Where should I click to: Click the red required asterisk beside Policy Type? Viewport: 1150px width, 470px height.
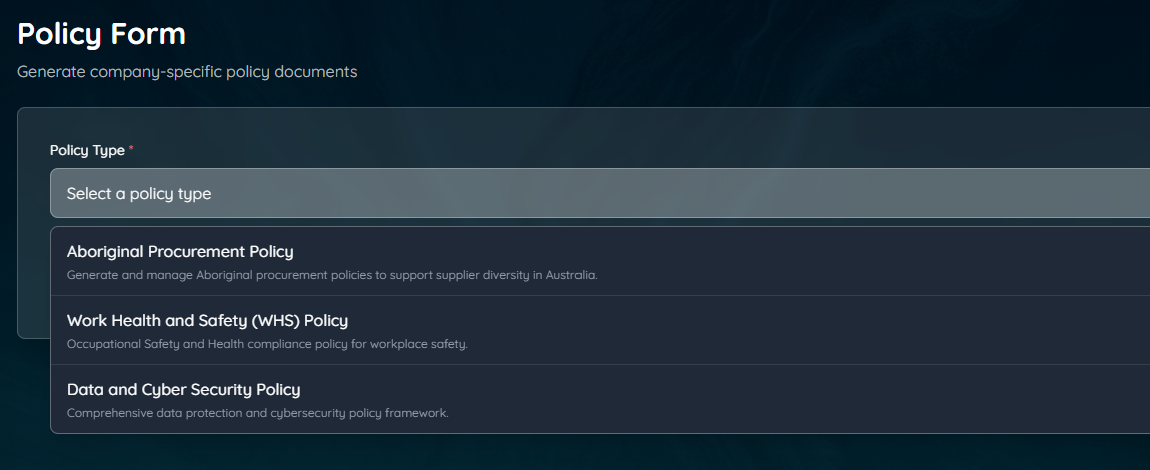pyautogui.click(x=131, y=149)
